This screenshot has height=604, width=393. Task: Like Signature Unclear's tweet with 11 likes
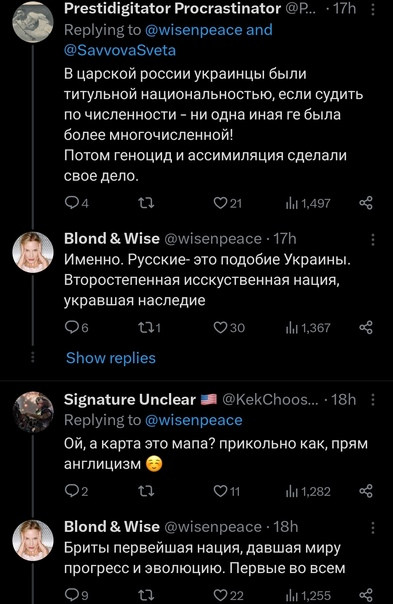tap(220, 491)
